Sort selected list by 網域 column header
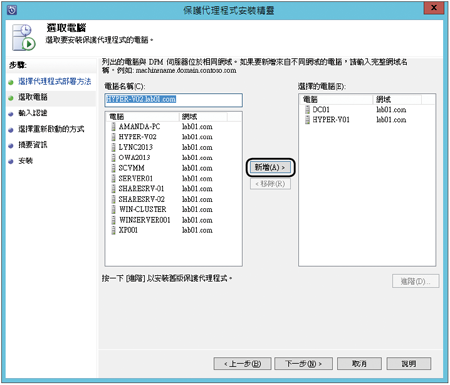Viewport: 450px width, 385px height. 397,99
